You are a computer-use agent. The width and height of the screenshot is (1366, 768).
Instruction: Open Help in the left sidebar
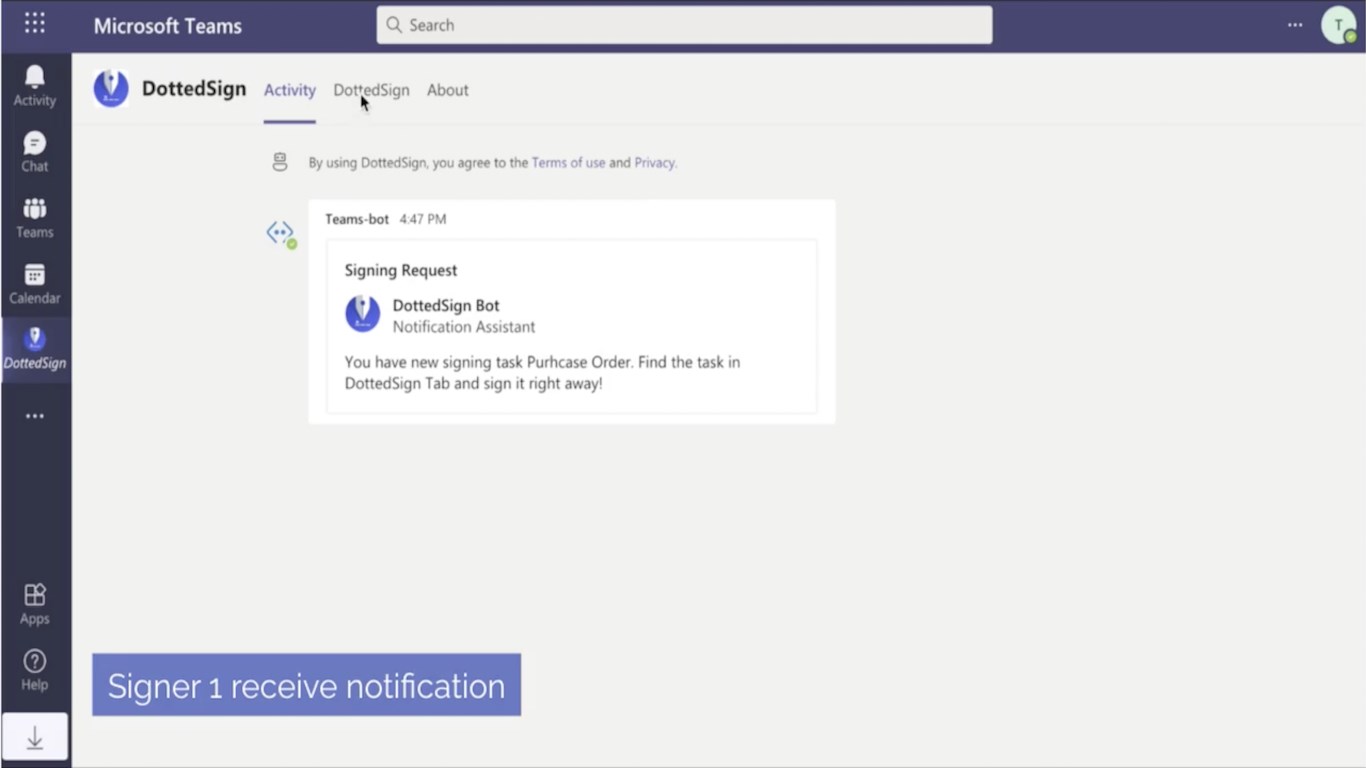point(35,670)
